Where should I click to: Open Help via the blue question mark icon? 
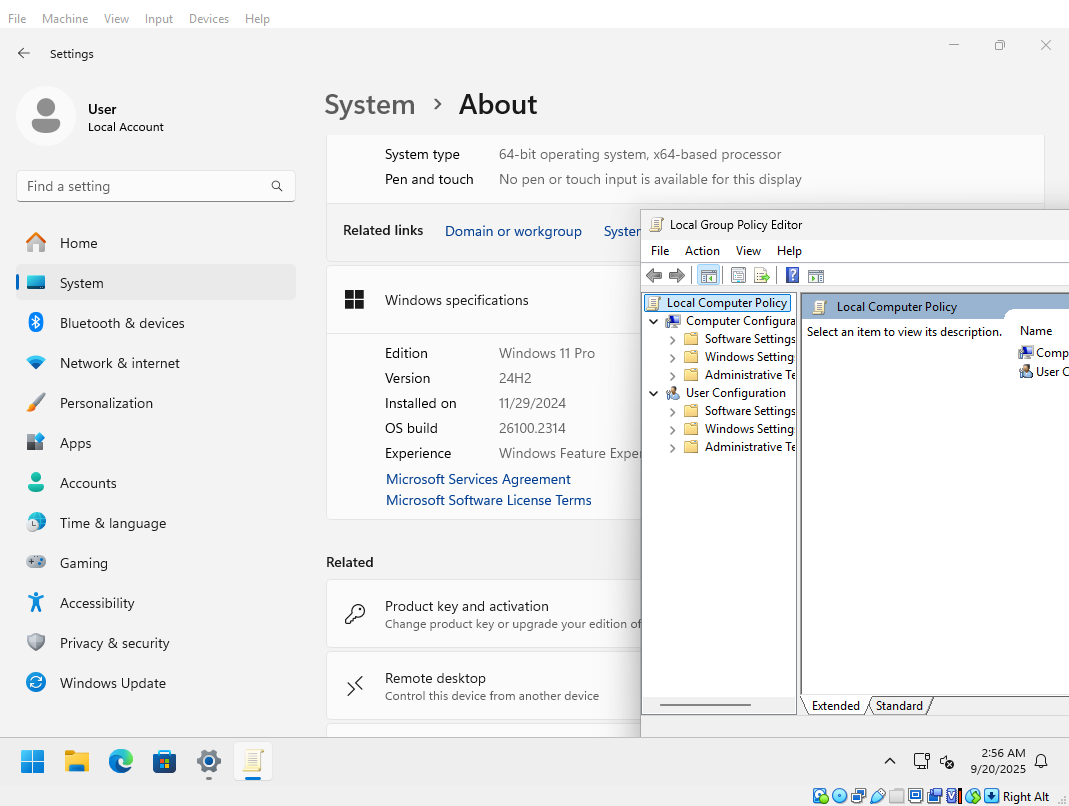coord(792,276)
